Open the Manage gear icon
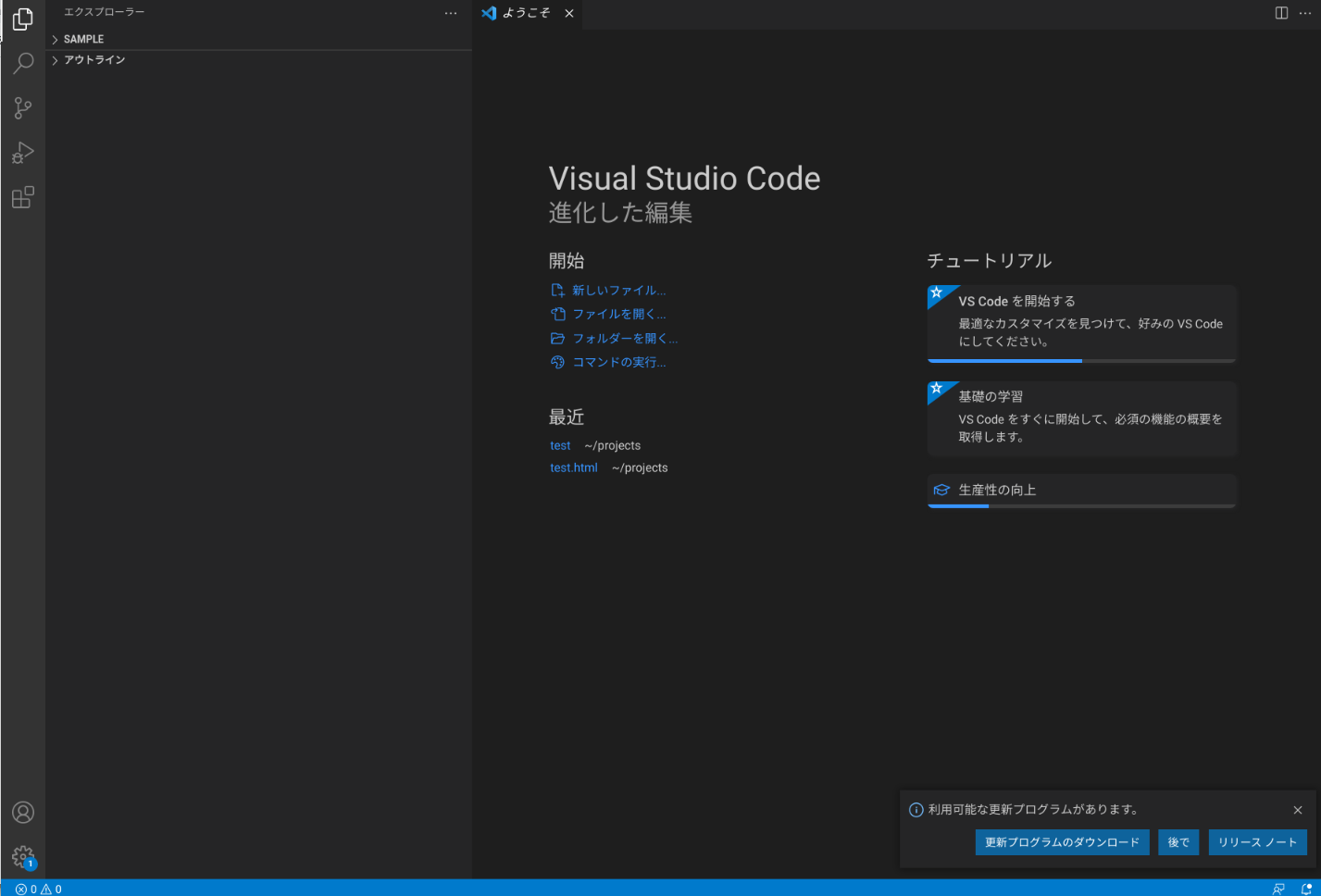Viewport: 1321px width, 896px height. (x=23, y=857)
